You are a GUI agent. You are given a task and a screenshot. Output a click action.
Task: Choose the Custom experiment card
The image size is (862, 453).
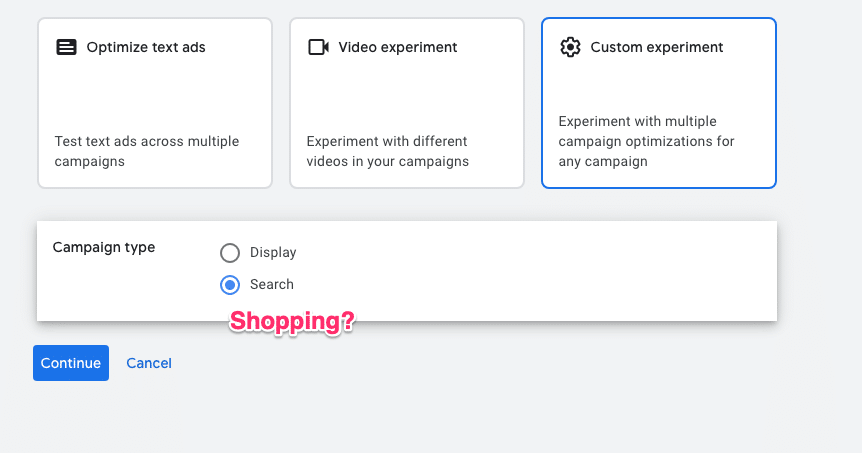pyautogui.click(x=659, y=103)
